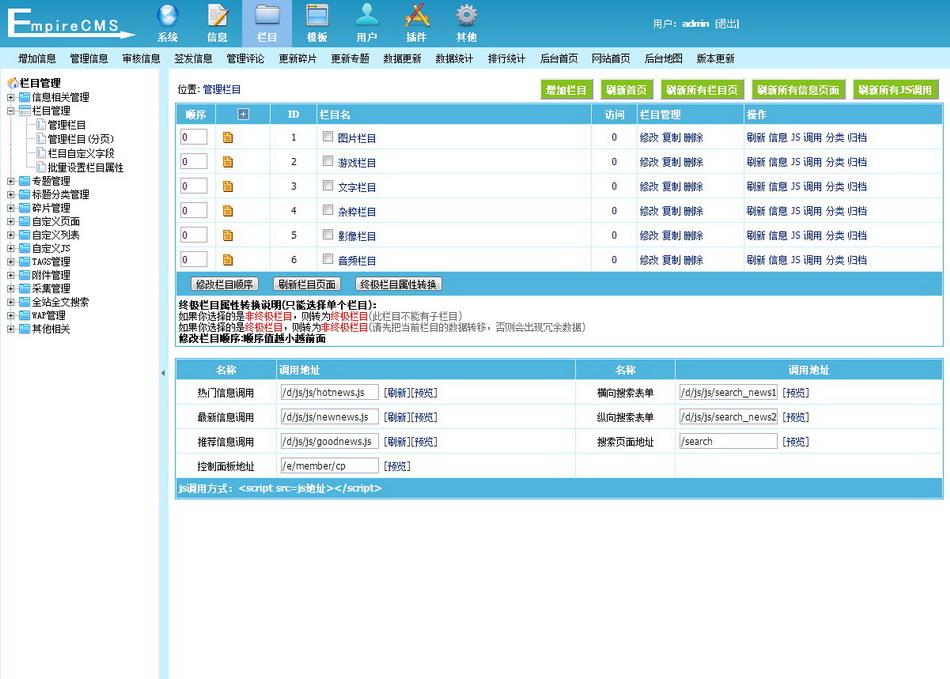Expand the 标题分类管理 tree node

coord(10,194)
